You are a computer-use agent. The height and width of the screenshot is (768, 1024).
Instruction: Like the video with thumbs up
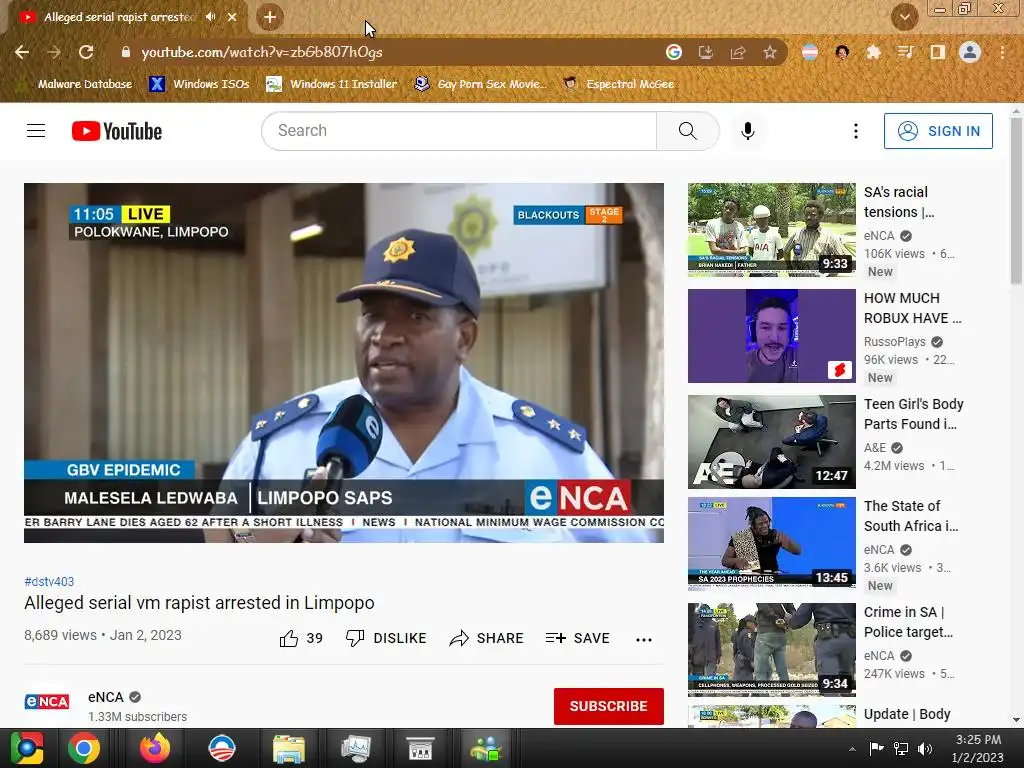(301, 638)
